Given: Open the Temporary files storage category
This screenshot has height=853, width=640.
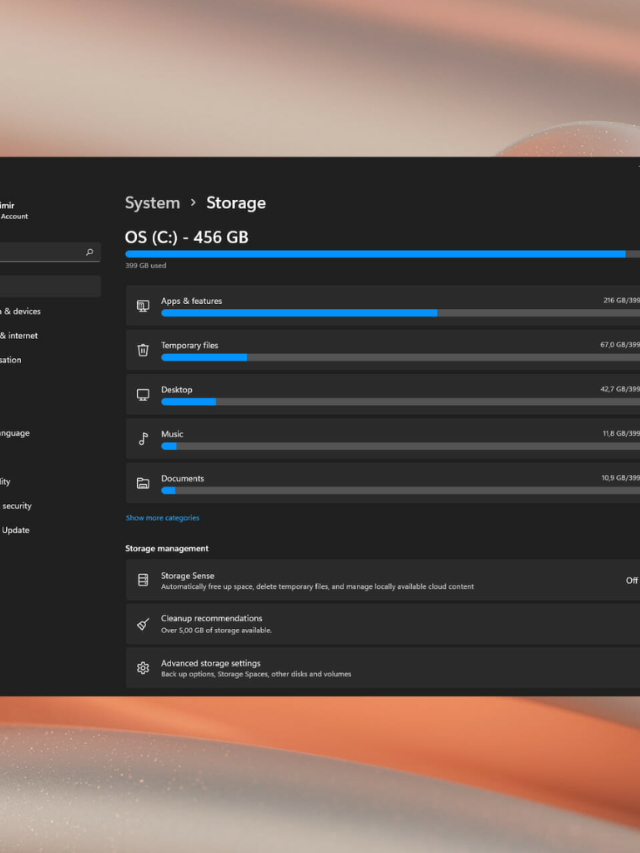Looking at the screenshot, I should coord(383,350).
